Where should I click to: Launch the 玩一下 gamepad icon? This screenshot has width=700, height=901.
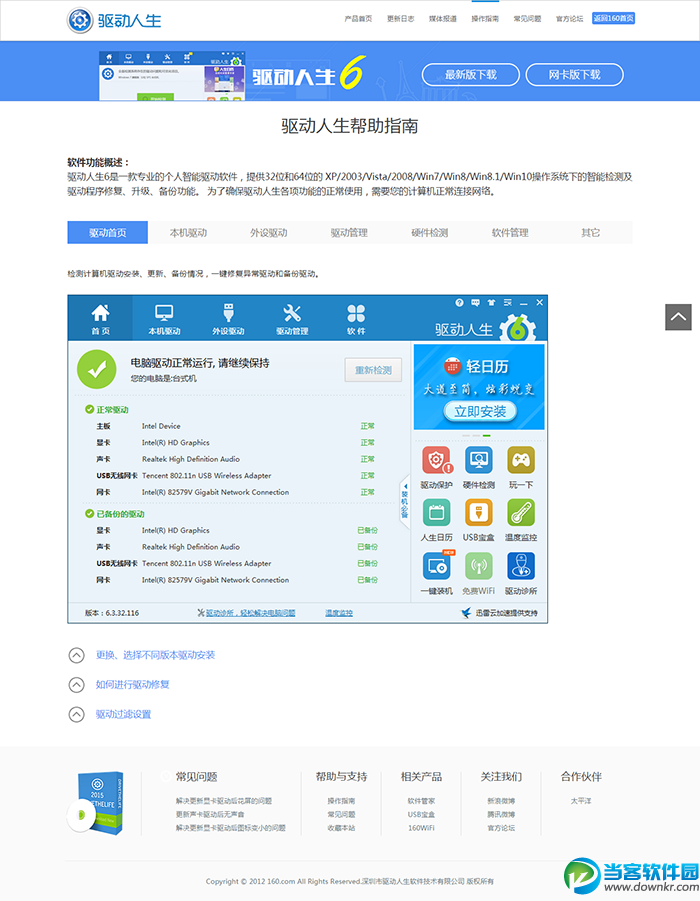coord(521,460)
